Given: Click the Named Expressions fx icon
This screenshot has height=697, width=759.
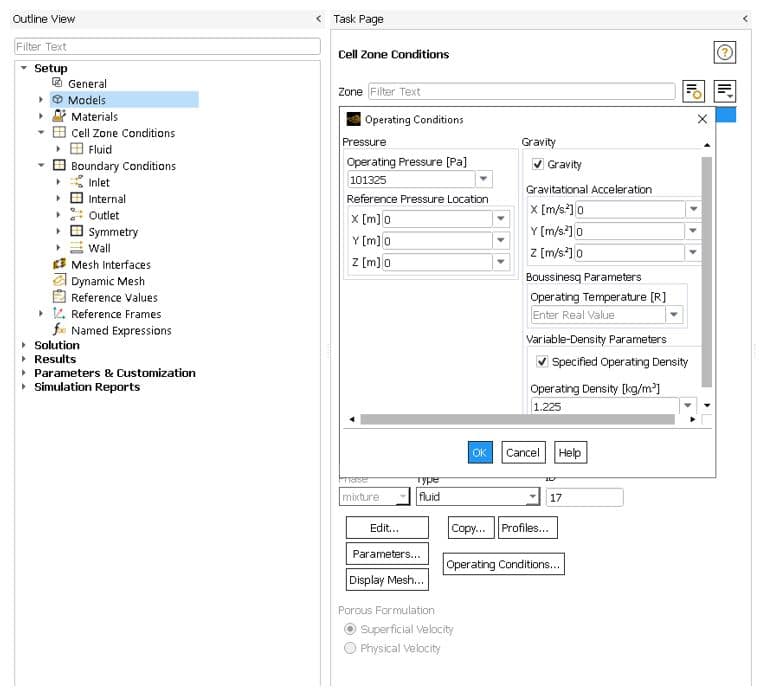Looking at the screenshot, I should click(x=59, y=330).
